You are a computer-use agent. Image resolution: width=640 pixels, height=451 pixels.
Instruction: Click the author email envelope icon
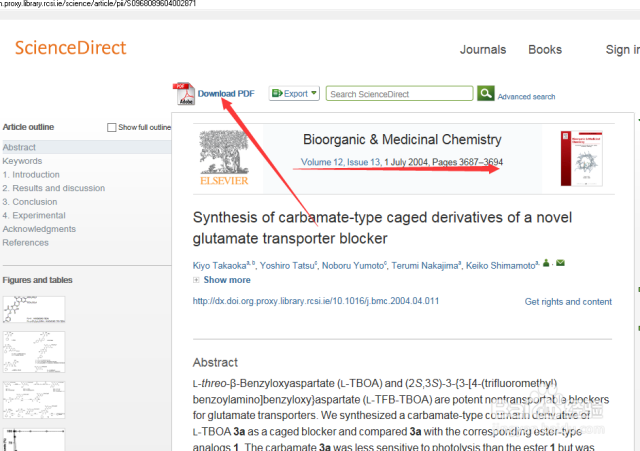click(x=560, y=263)
